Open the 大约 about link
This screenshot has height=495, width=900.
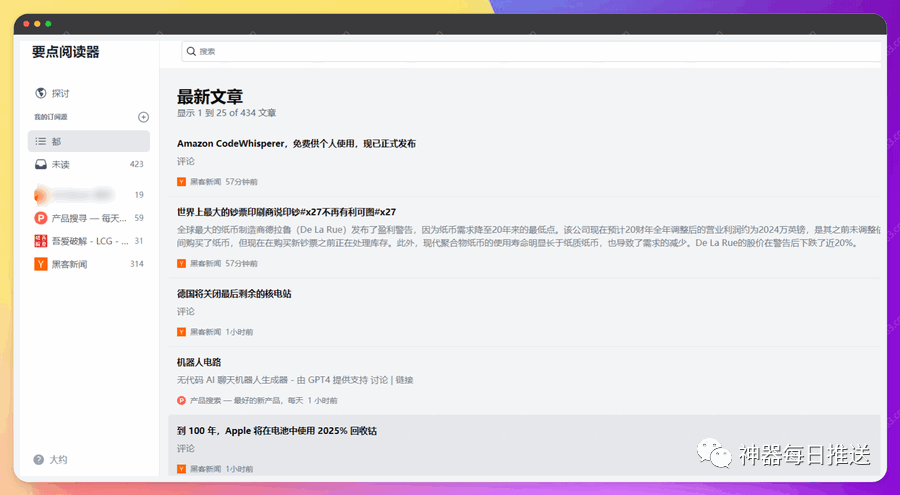pyautogui.click(x=58, y=459)
